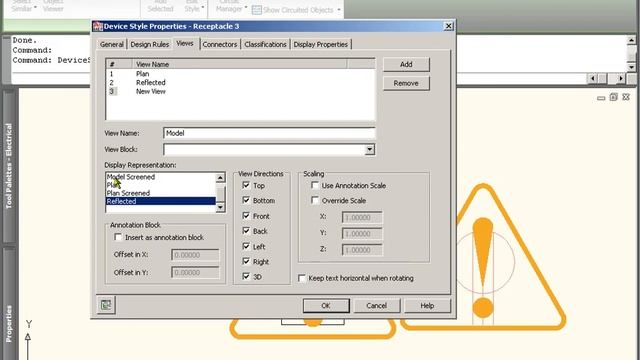
Task: Click into the View Name input field
Action: click(269, 133)
